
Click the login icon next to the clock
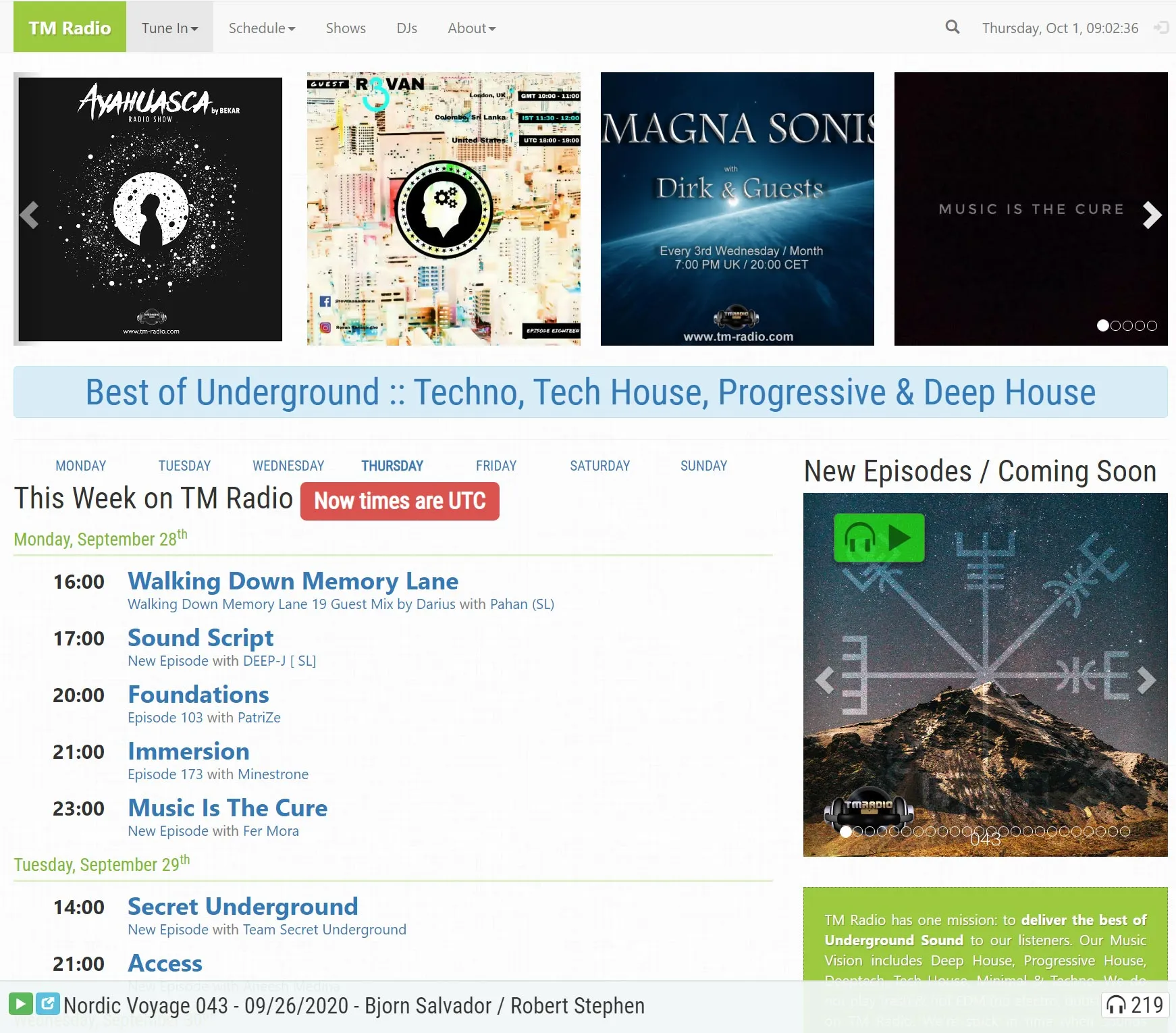(x=1162, y=28)
